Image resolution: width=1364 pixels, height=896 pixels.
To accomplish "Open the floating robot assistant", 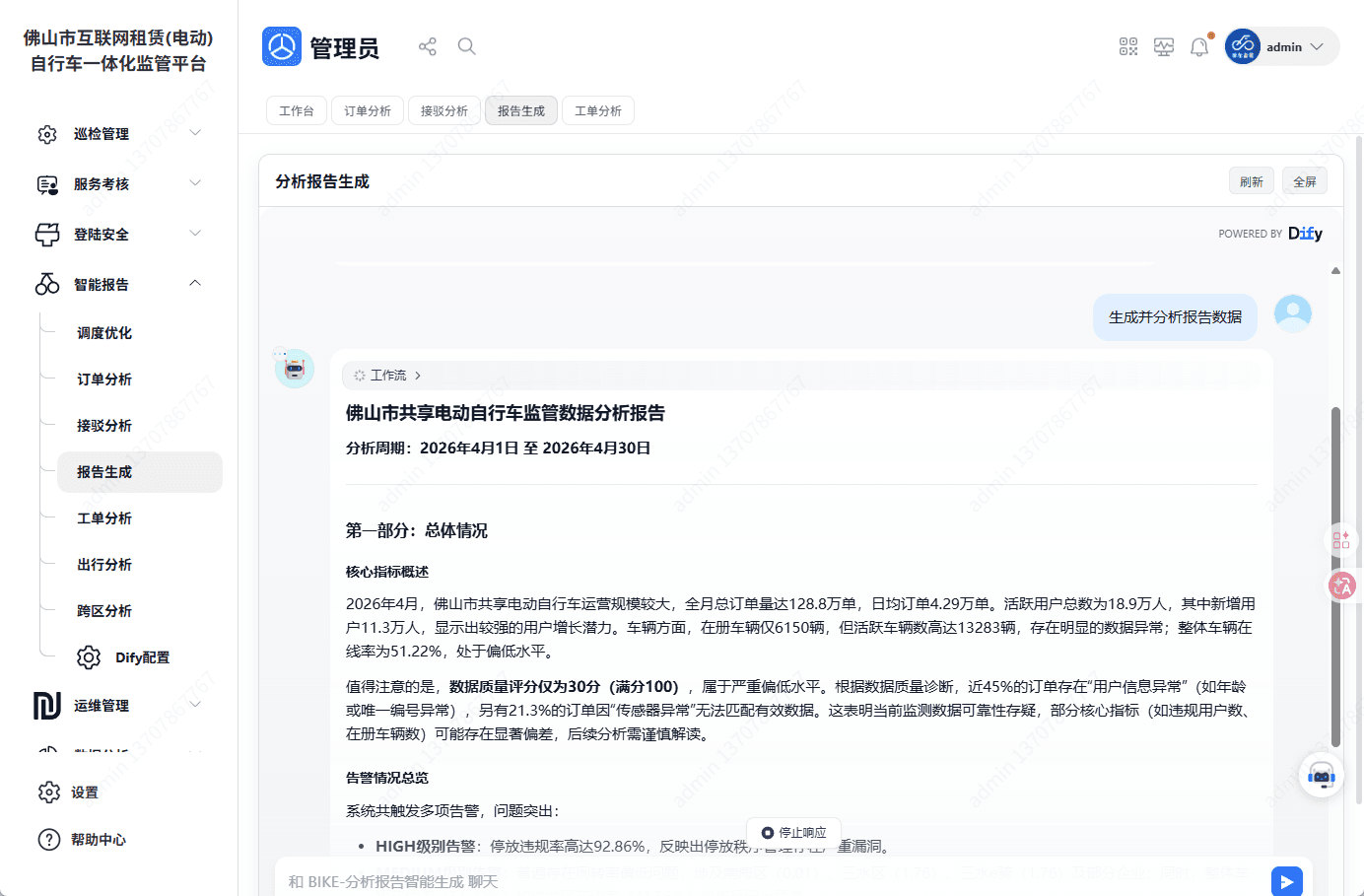I will (1322, 776).
